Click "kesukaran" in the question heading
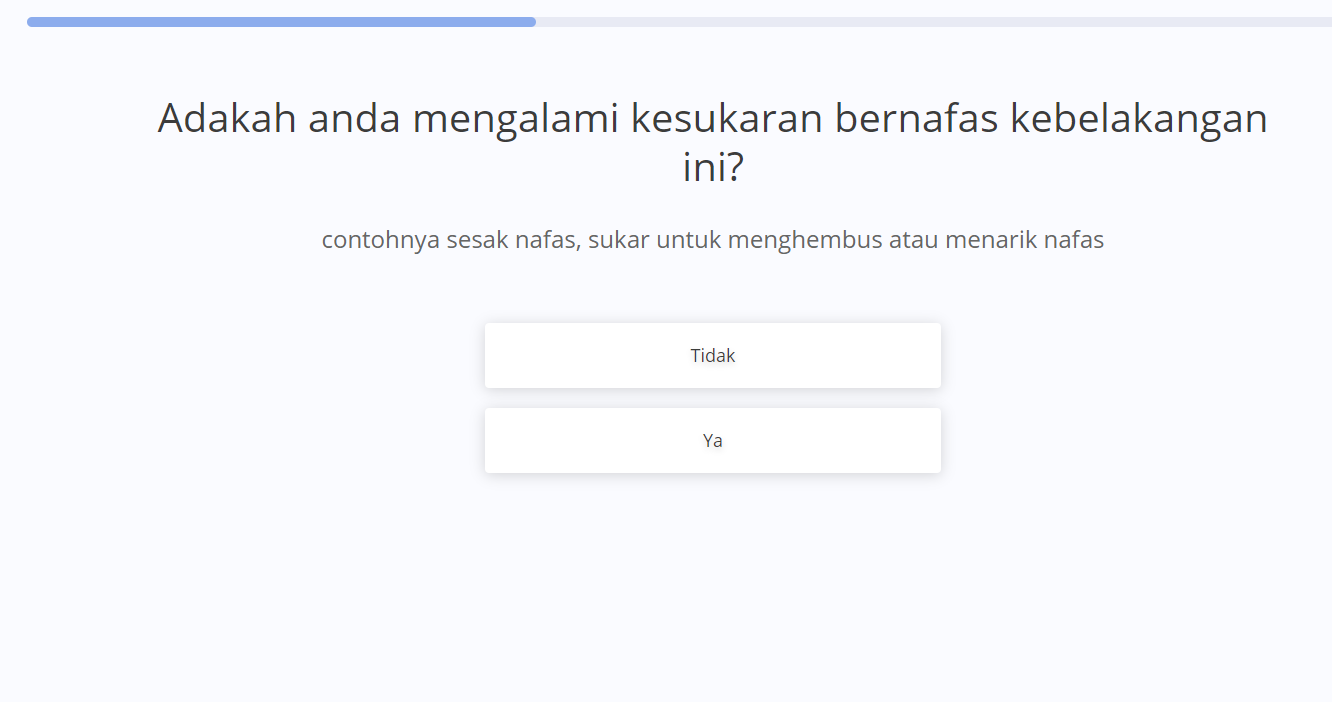The image size is (1332, 702). point(726,119)
